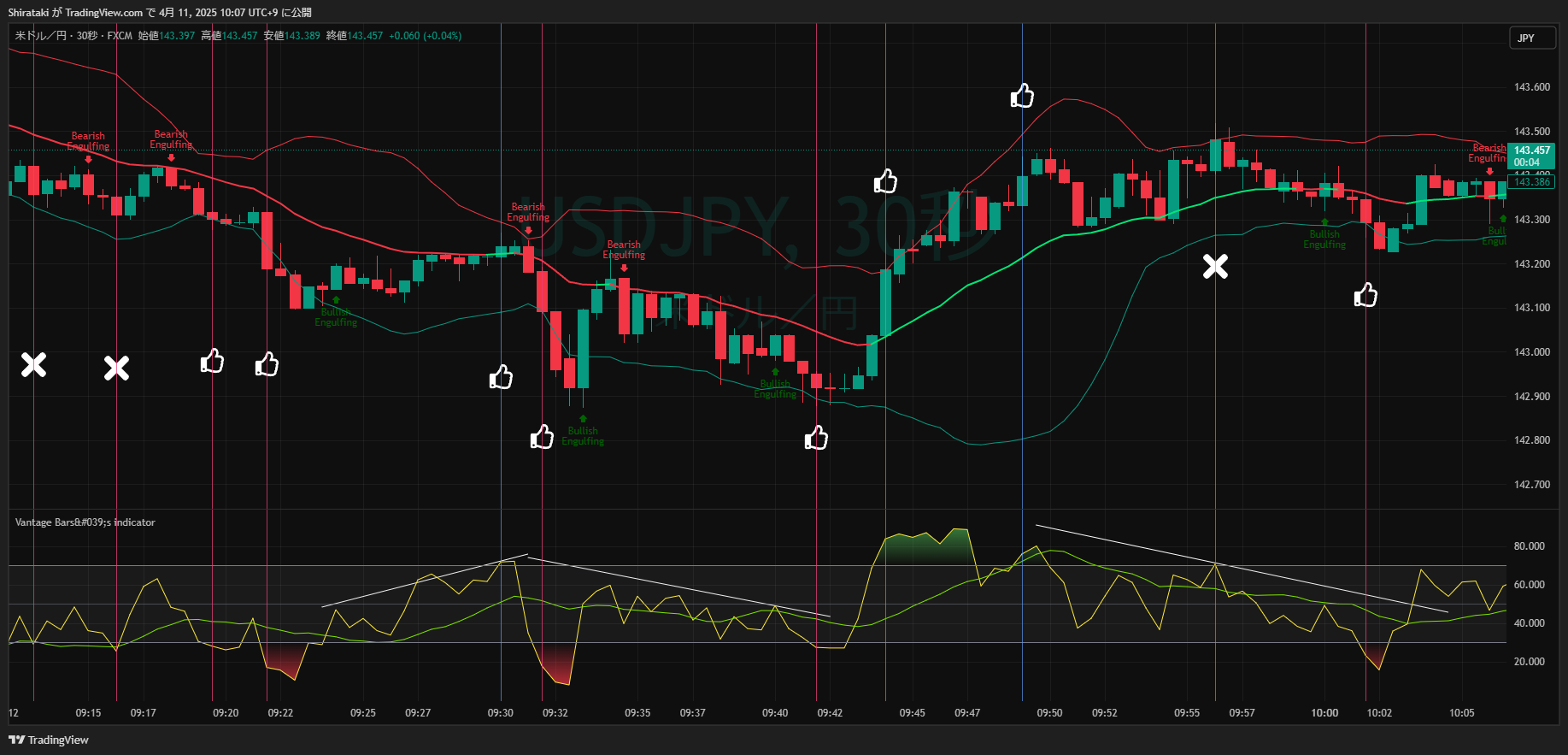Image resolution: width=1568 pixels, height=755 pixels.
Task: Select the 10:05 time axis label
Action: 1462,713
